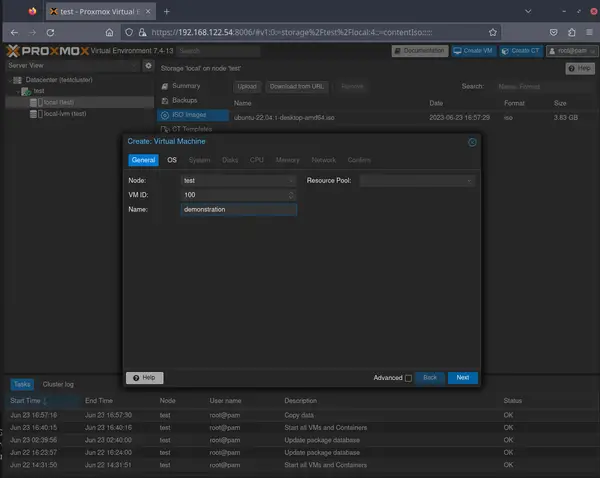Open the Tasks log tab
The height and width of the screenshot is (478, 600).
coord(22,384)
